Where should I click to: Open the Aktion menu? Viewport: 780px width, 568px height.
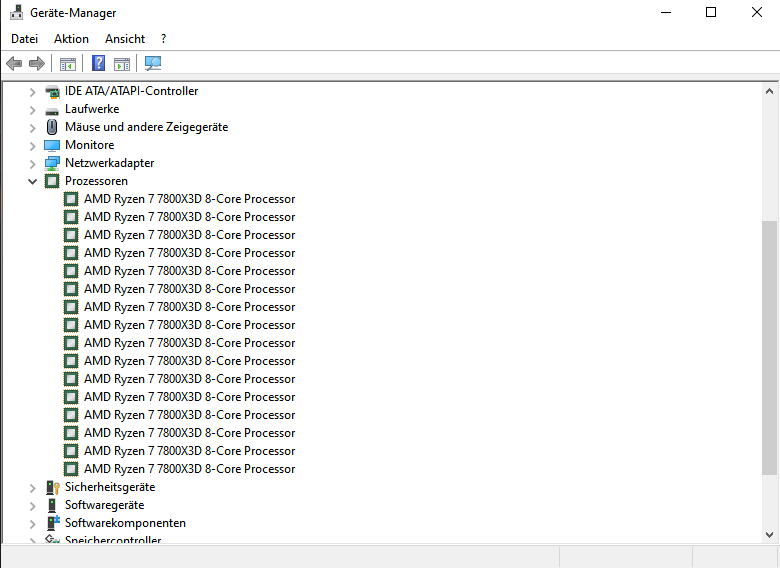click(71, 39)
